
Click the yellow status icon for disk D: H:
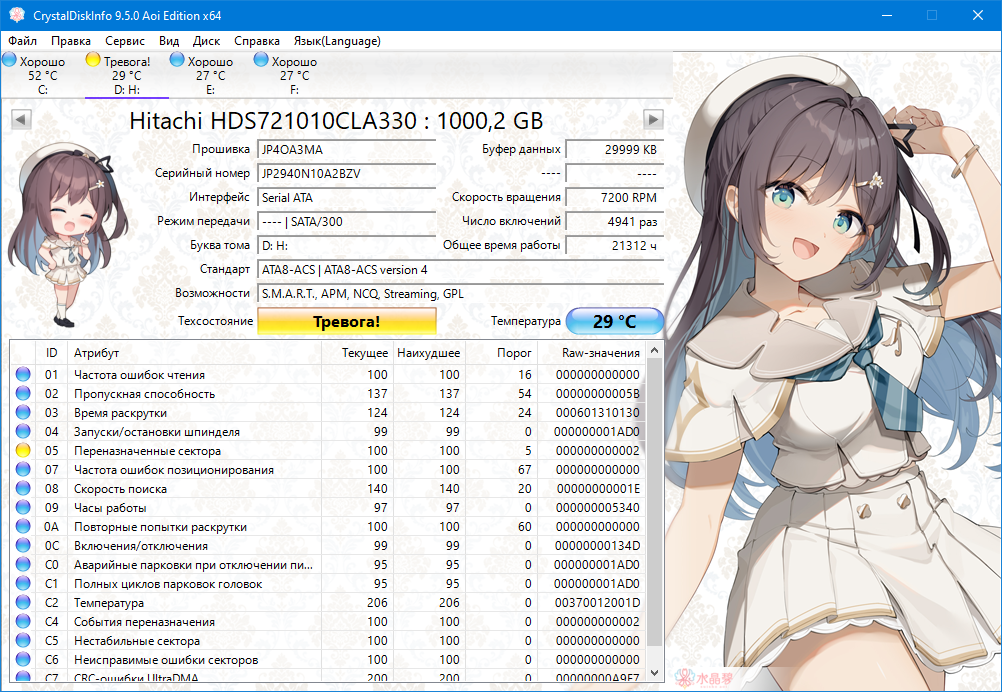click(93, 60)
